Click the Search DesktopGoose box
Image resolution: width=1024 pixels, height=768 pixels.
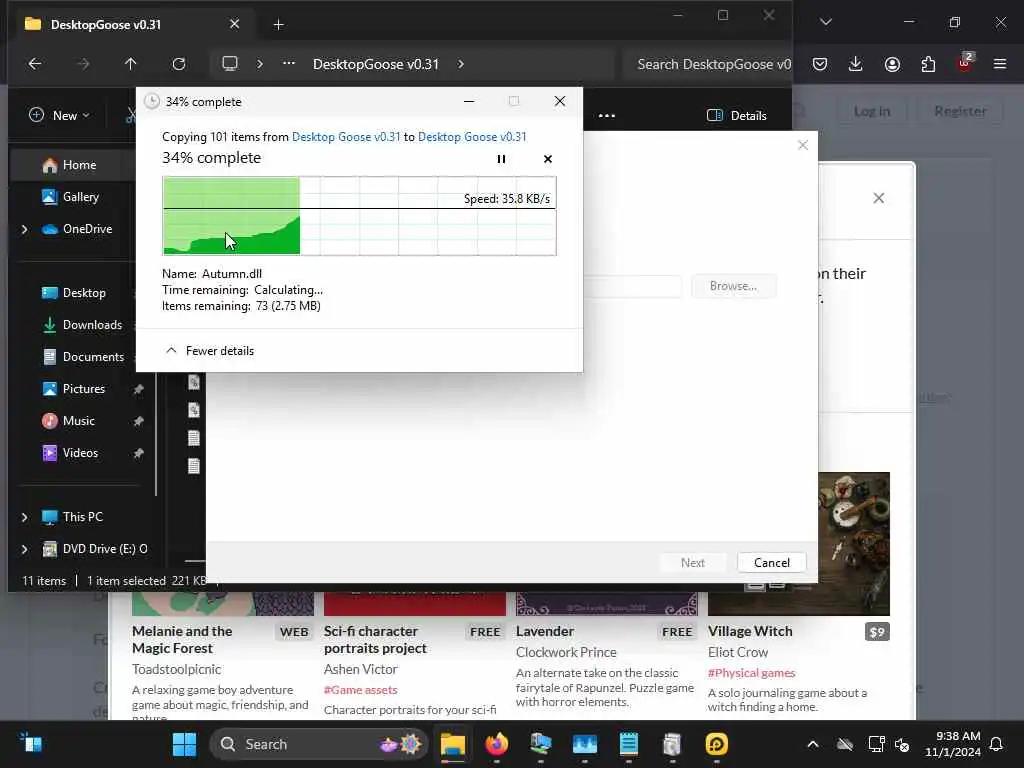708,64
